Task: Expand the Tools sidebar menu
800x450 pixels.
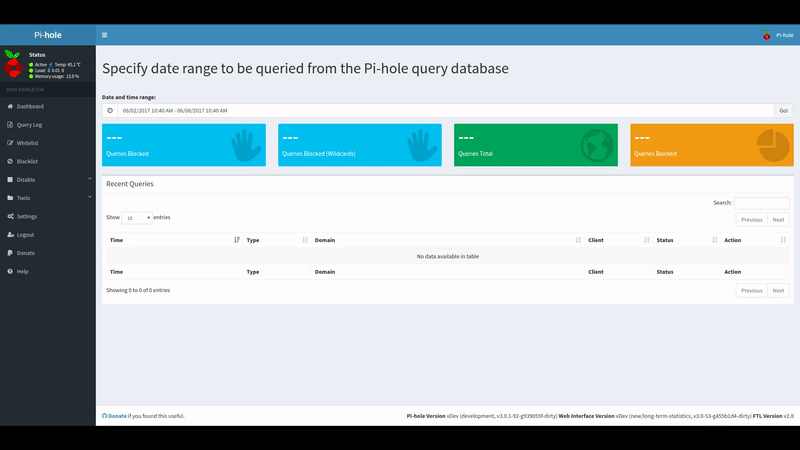Action: [47, 198]
